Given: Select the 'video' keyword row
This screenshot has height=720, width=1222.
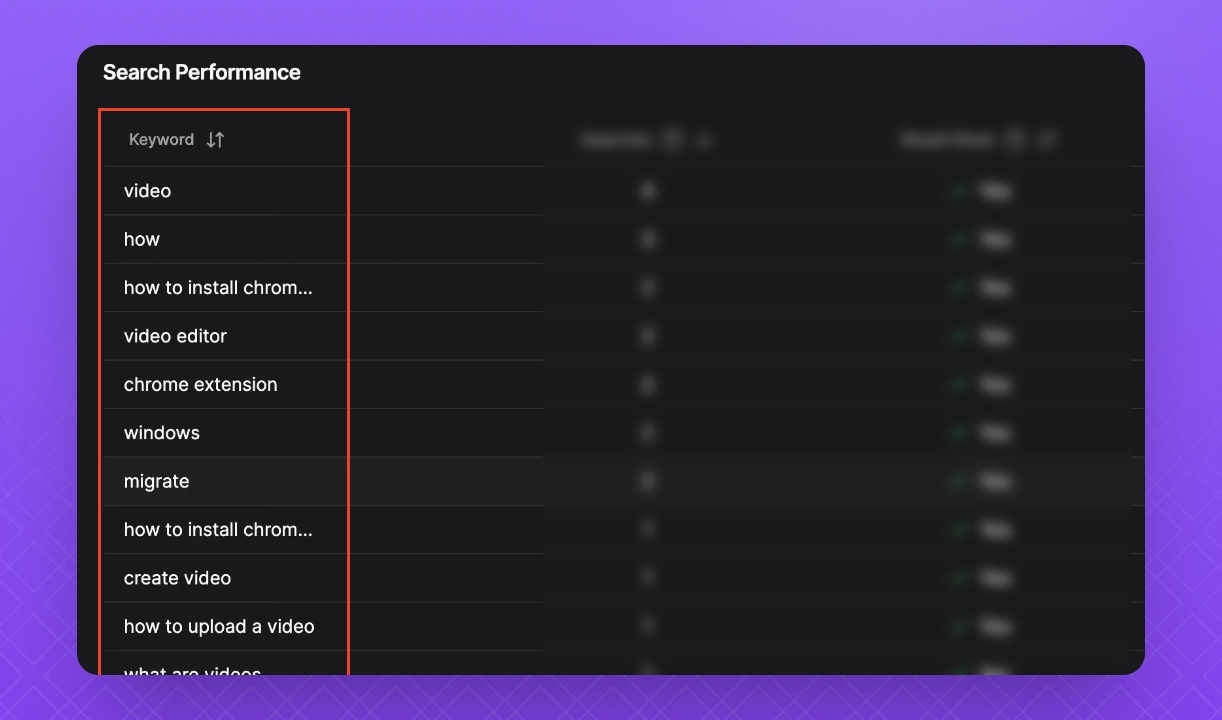Looking at the screenshot, I should click(148, 191).
